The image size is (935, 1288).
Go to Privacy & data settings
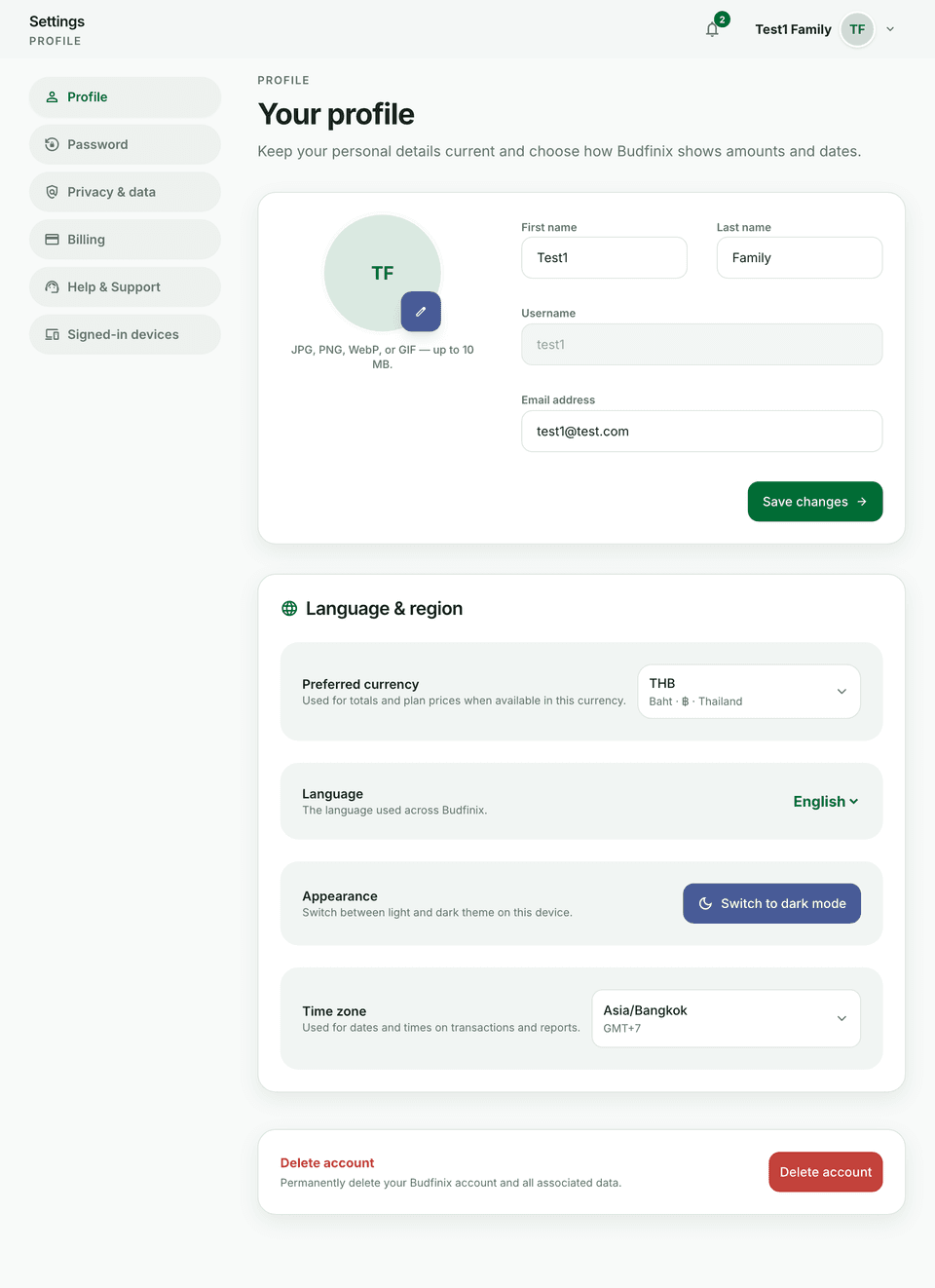click(125, 192)
